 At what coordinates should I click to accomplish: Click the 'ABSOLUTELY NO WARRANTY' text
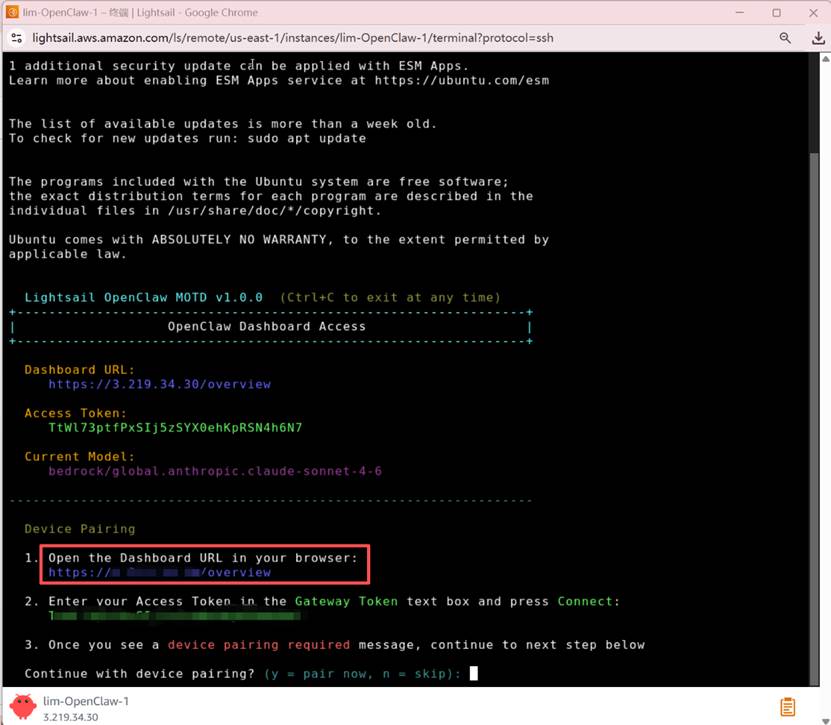click(x=239, y=240)
